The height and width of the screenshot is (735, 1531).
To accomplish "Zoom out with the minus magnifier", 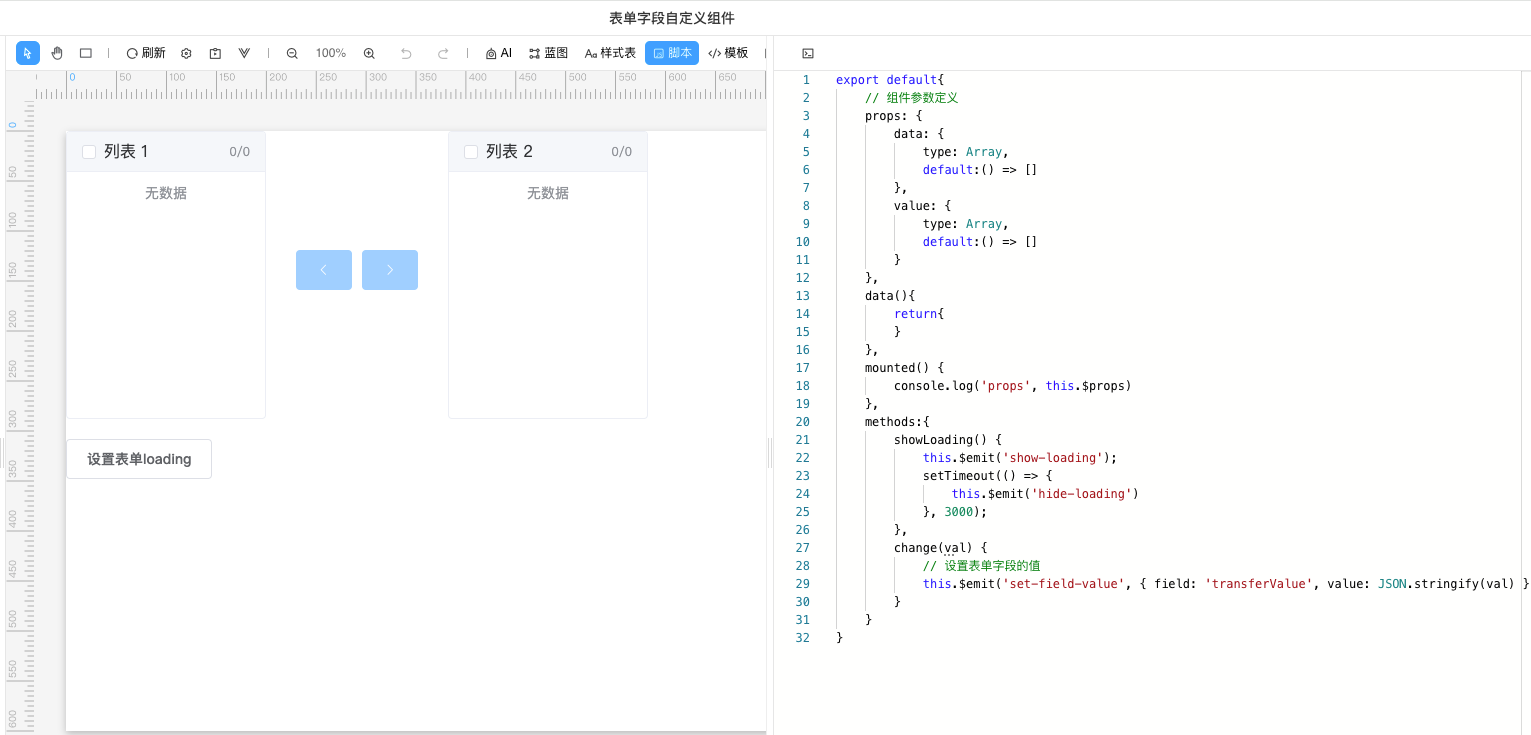I will 292,53.
